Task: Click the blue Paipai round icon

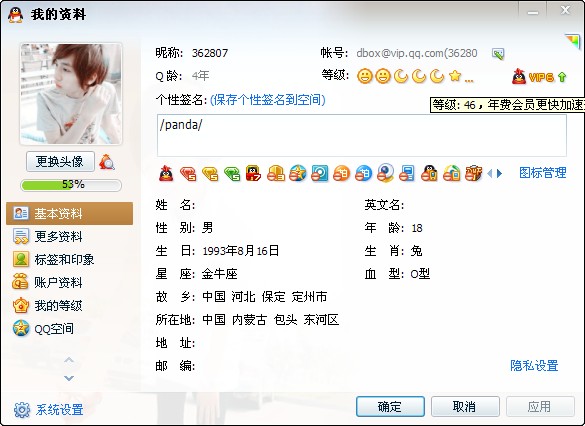Action: click(x=363, y=173)
